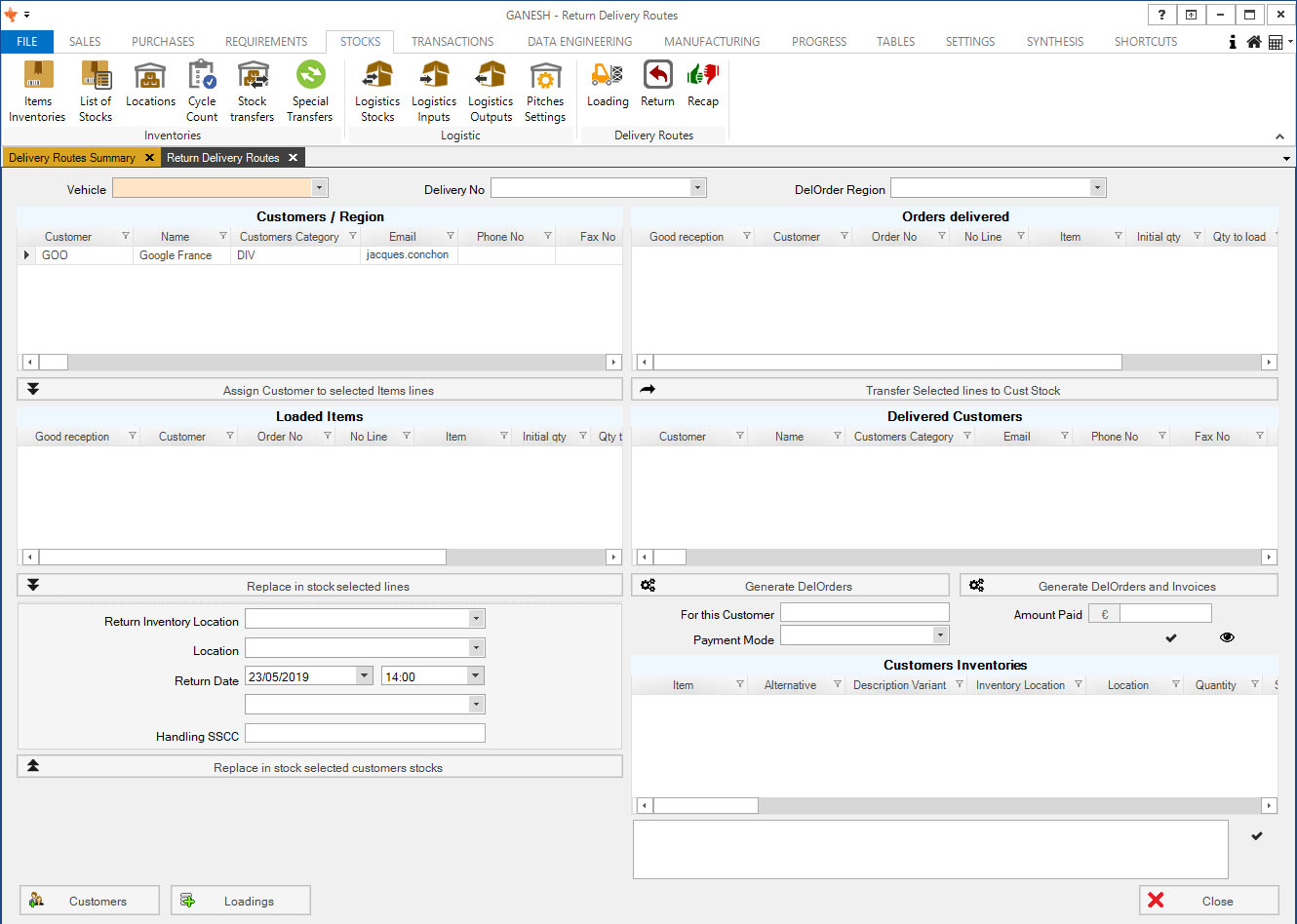Expand the Payment Mode dropdown
Screen dimensions: 1297x924
click(940, 635)
